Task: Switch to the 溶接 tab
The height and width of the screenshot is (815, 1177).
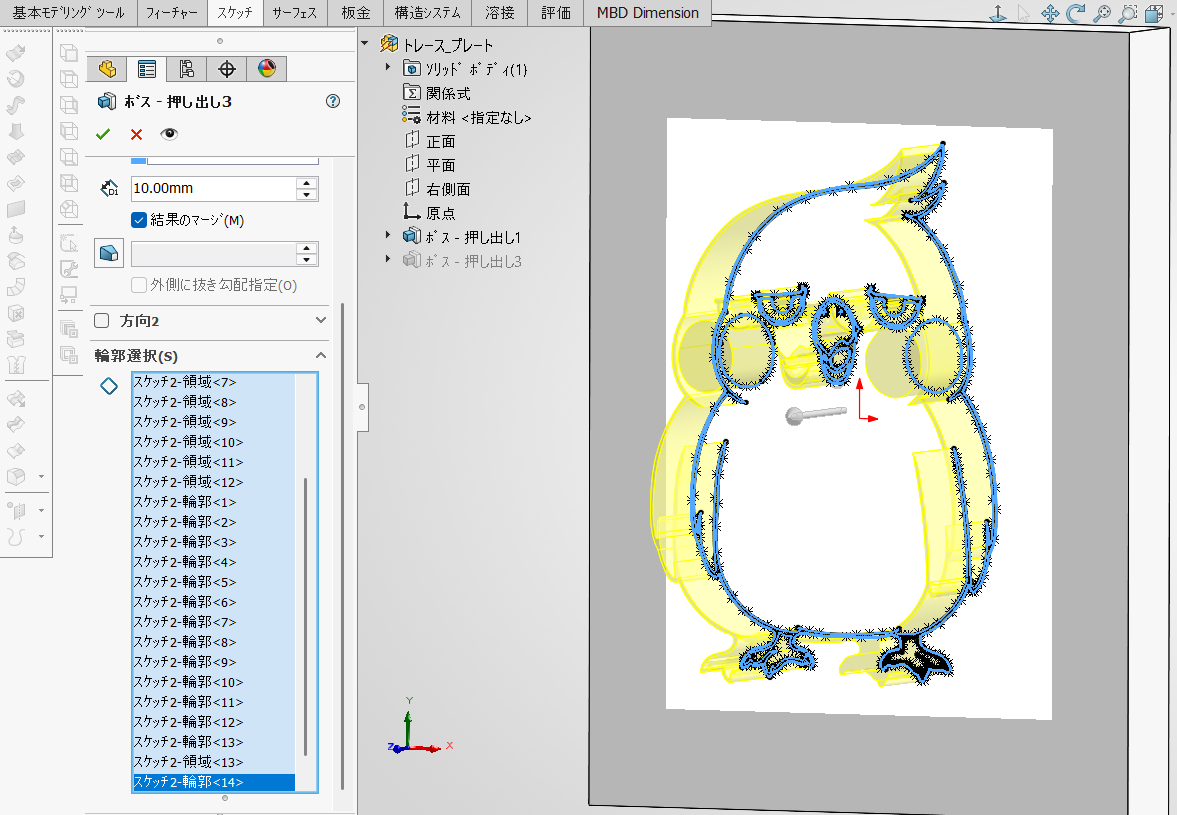Action: pyautogui.click(x=500, y=13)
